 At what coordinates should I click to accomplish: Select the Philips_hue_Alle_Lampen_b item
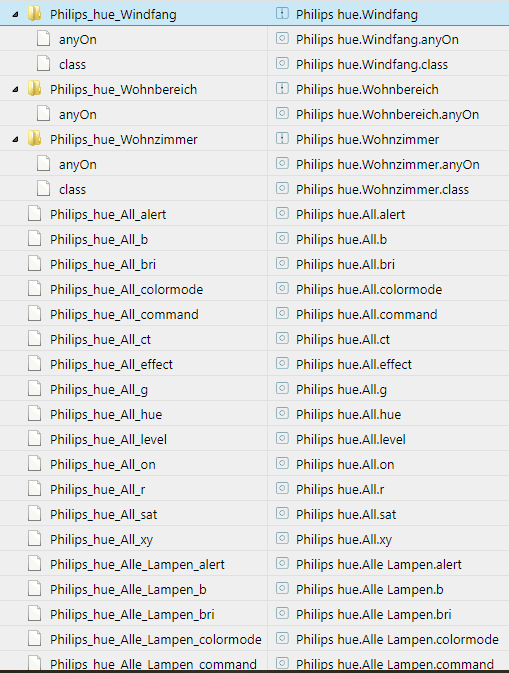(x=128, y=590)
